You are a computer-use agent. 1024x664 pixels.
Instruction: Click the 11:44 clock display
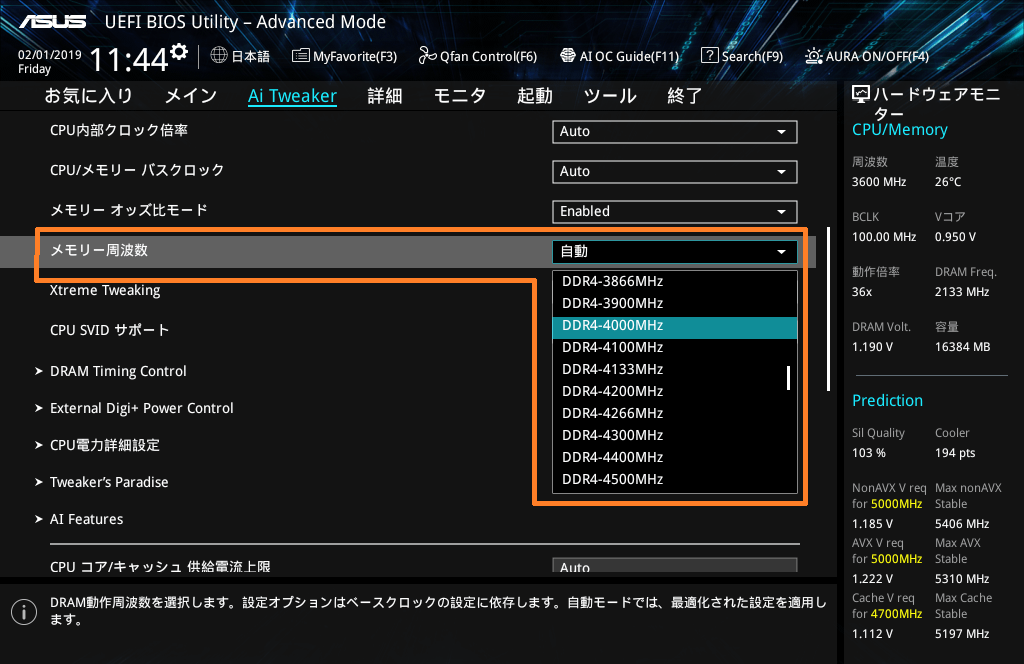129,59
